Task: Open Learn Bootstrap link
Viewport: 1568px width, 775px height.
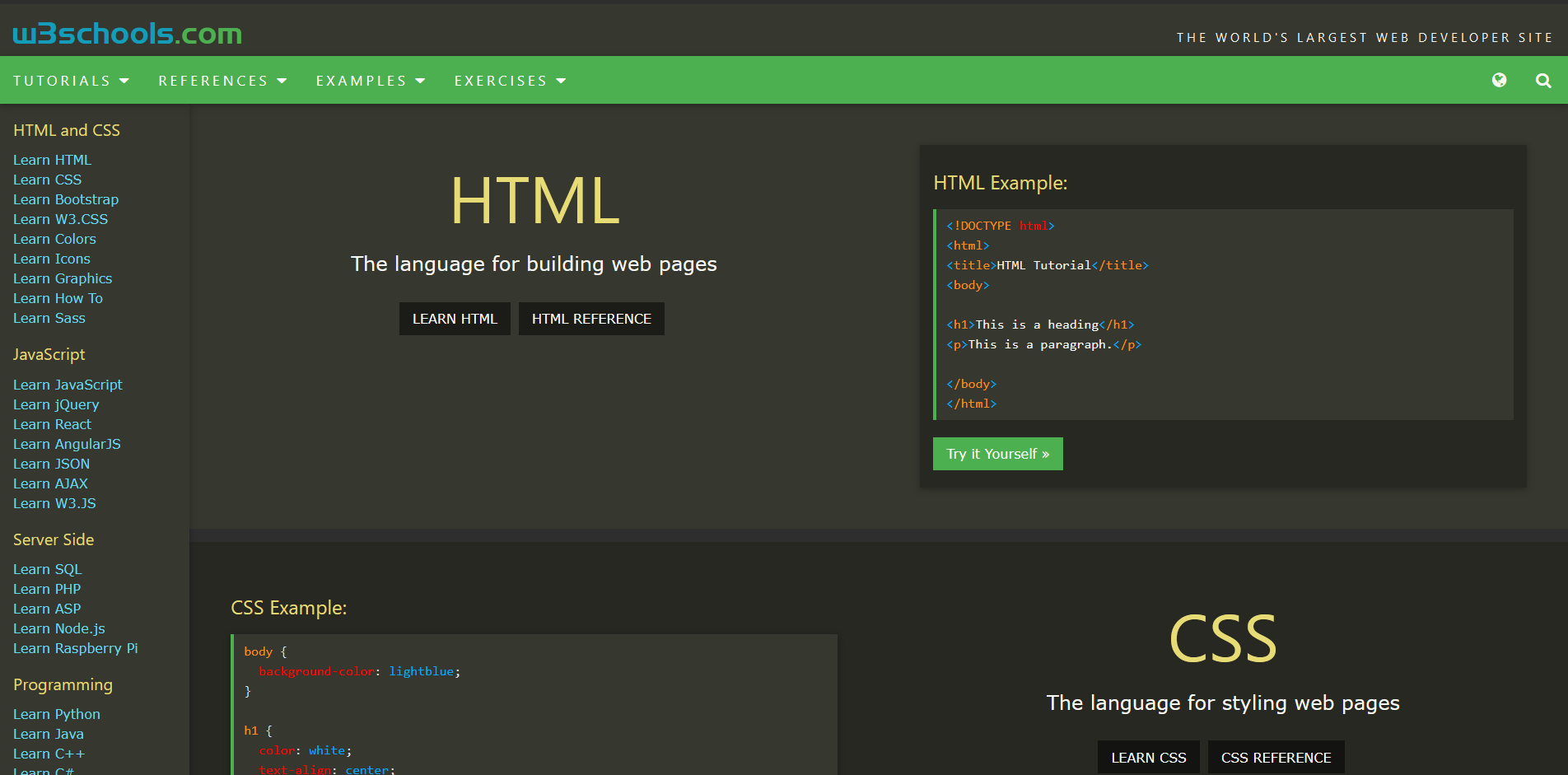Action: 66,199
